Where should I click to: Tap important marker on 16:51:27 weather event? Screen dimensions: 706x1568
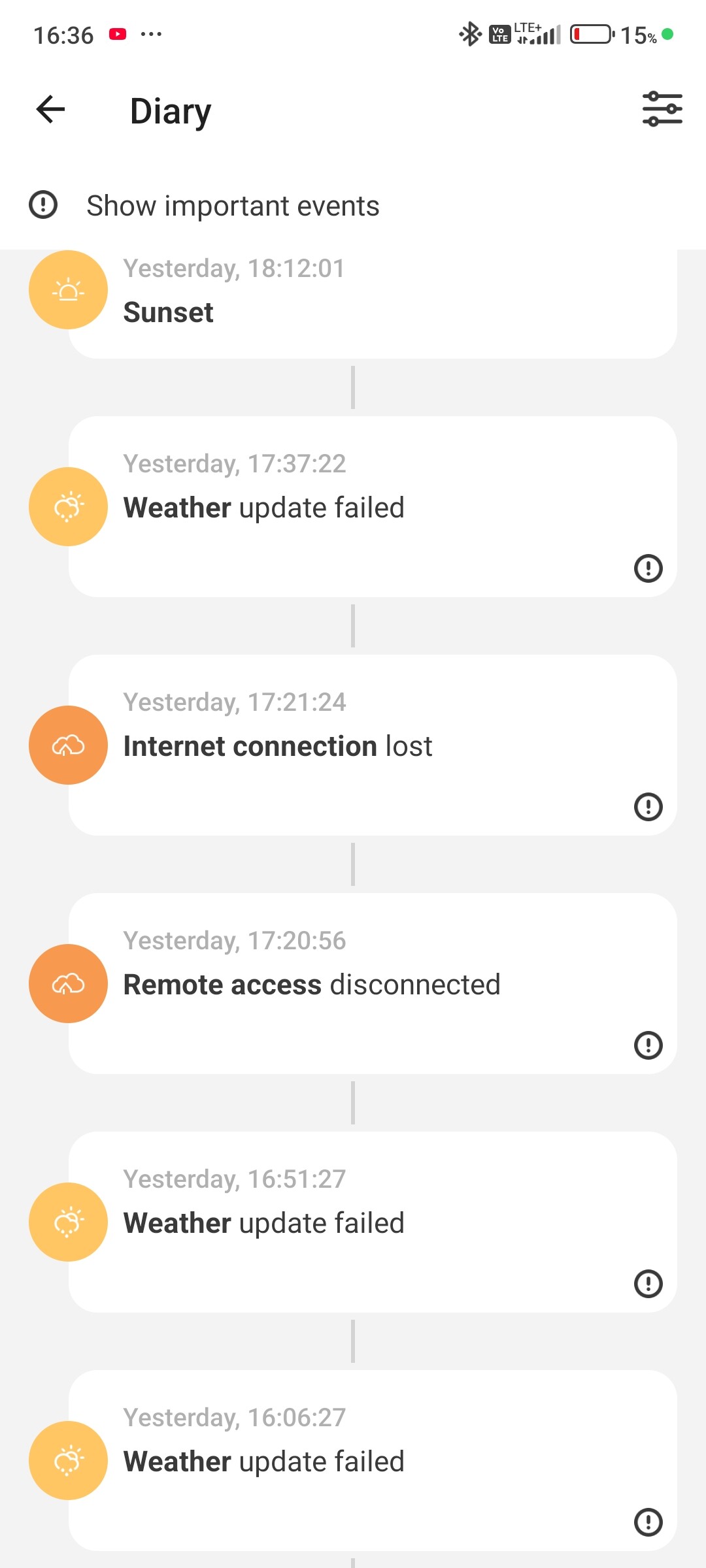pos(648,1284)
